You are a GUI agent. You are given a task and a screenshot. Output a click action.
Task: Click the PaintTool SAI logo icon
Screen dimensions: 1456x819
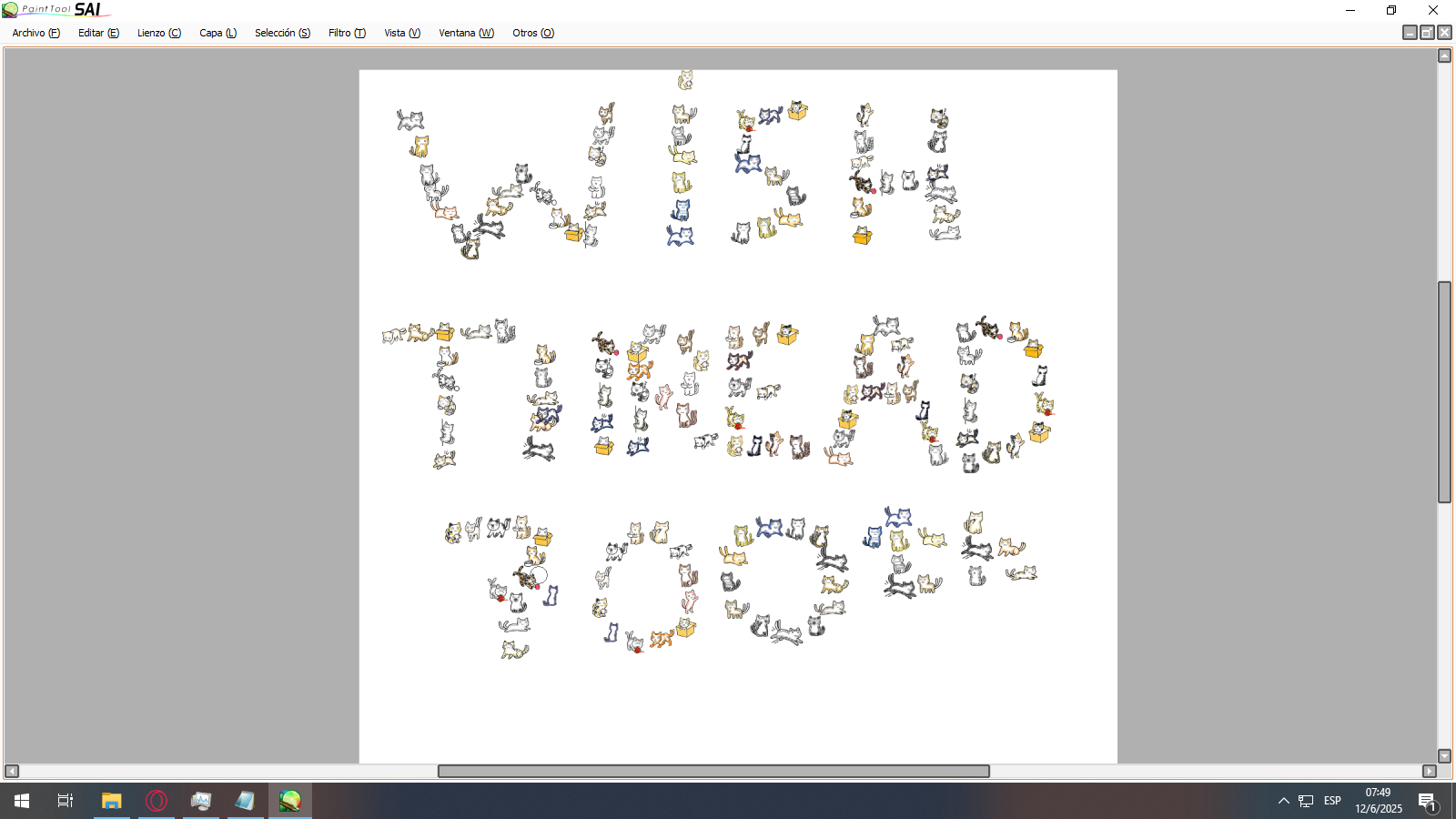(10, 10)
